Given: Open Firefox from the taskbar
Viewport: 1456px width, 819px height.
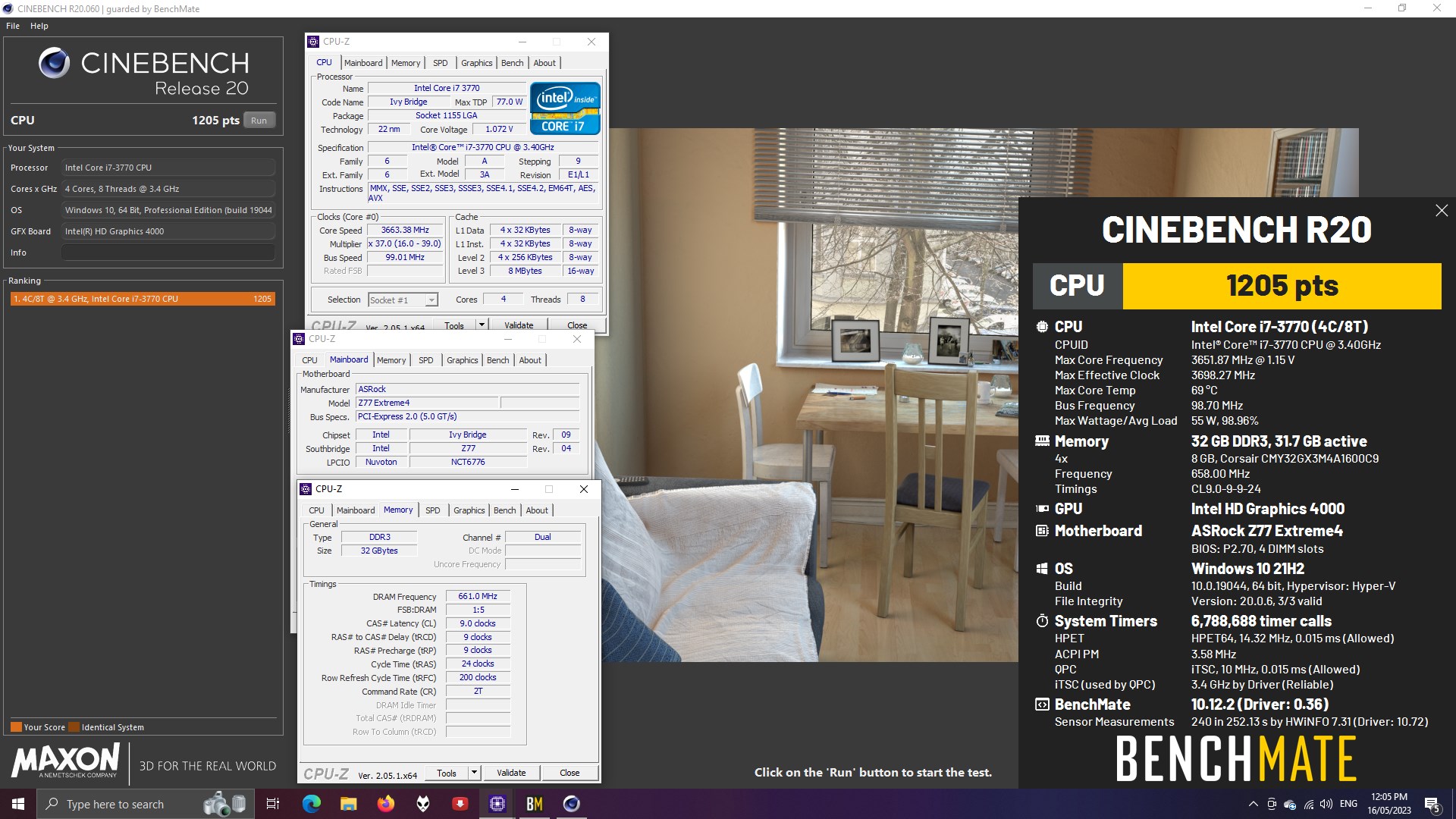Looking at the screenshot, I should 386,804.
